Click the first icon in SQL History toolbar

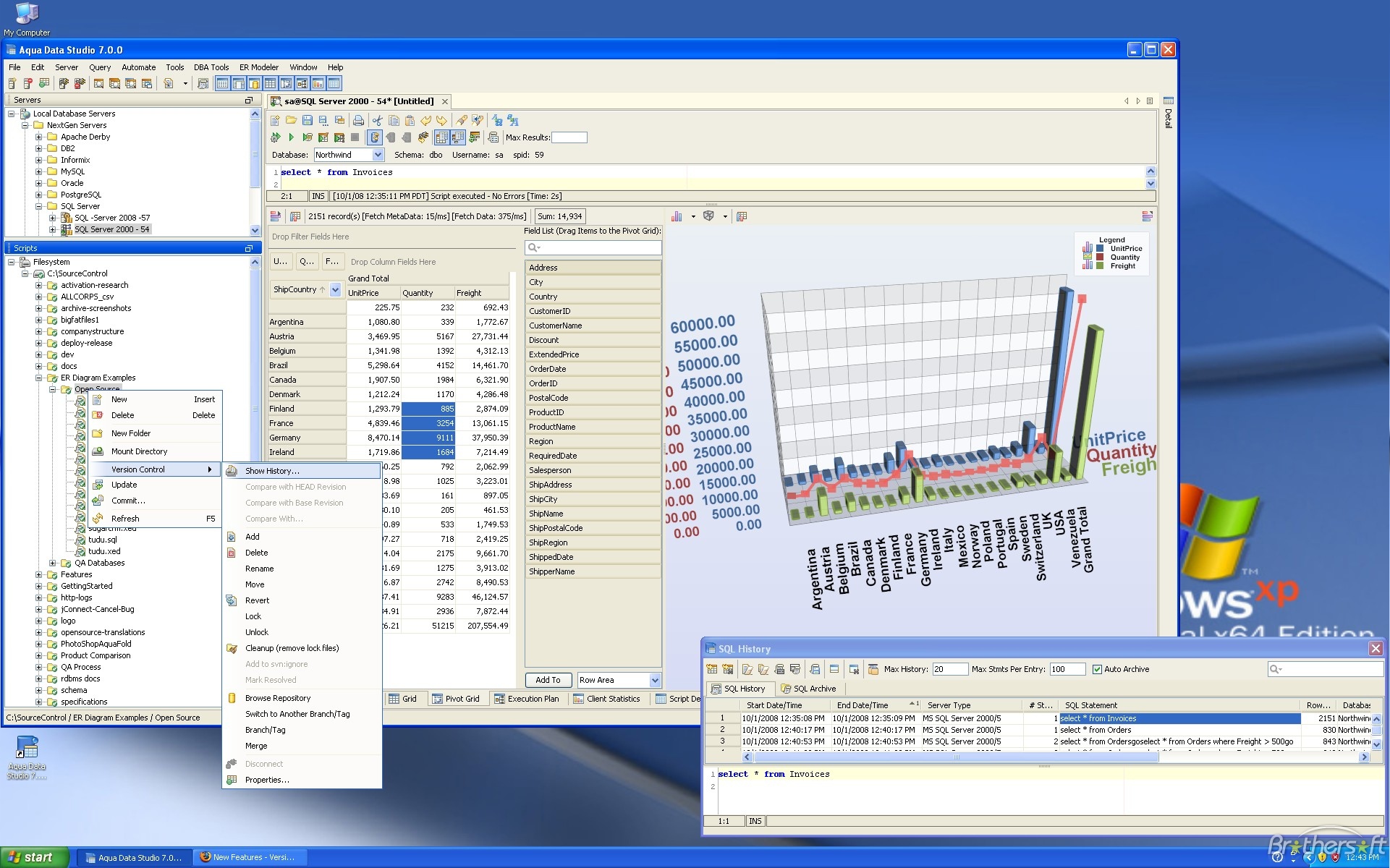tap(712, 669)
